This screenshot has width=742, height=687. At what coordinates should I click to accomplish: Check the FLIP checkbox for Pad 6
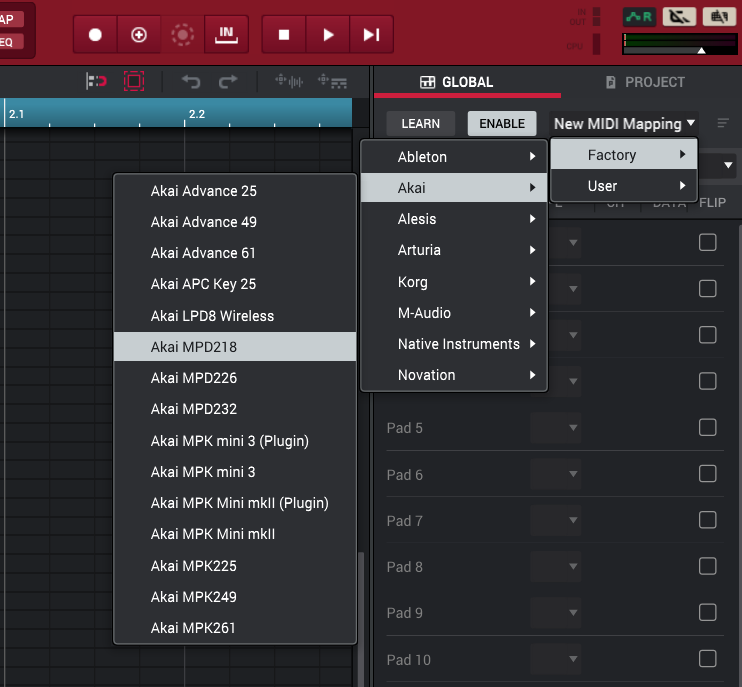[707, 474]
